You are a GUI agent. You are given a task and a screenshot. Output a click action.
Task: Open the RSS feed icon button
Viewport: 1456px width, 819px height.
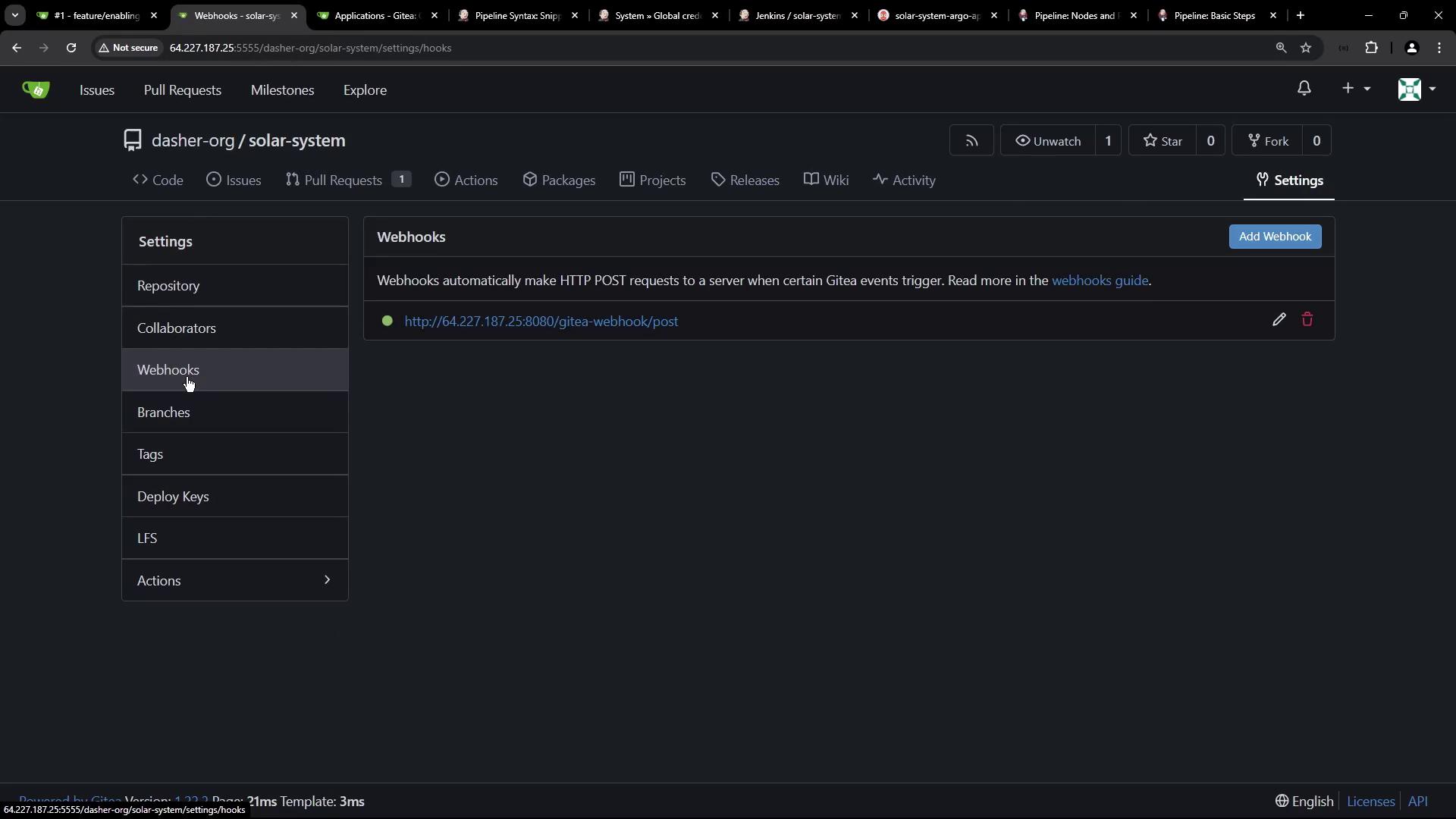pos(971,141)
